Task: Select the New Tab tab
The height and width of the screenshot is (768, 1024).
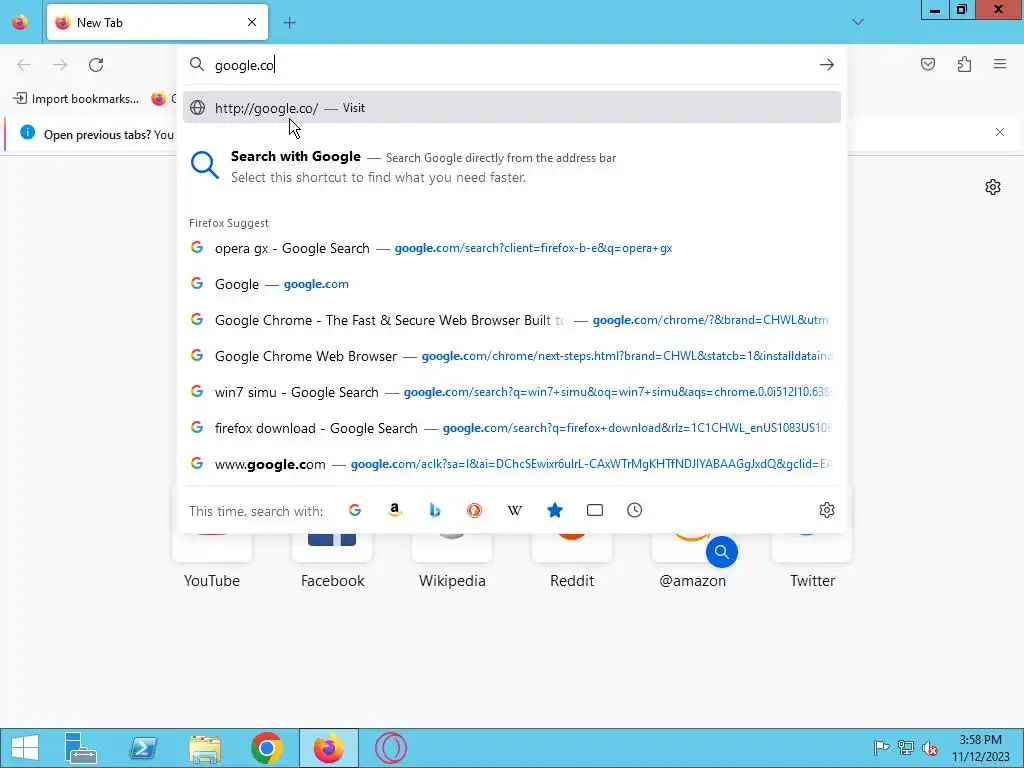Action: [157, 22]
